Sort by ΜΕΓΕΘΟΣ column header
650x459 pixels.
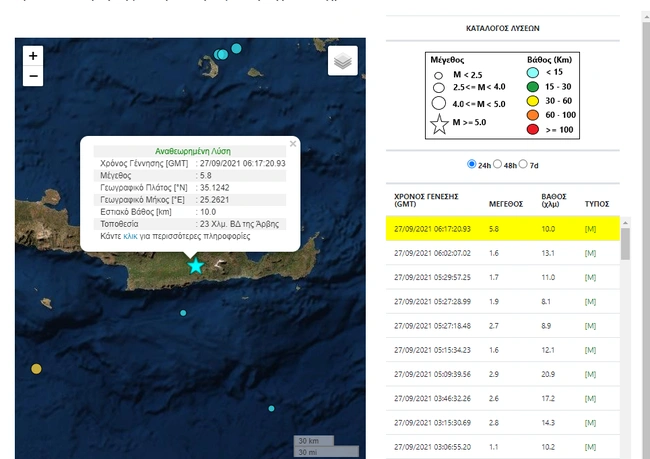click(506, 202)
